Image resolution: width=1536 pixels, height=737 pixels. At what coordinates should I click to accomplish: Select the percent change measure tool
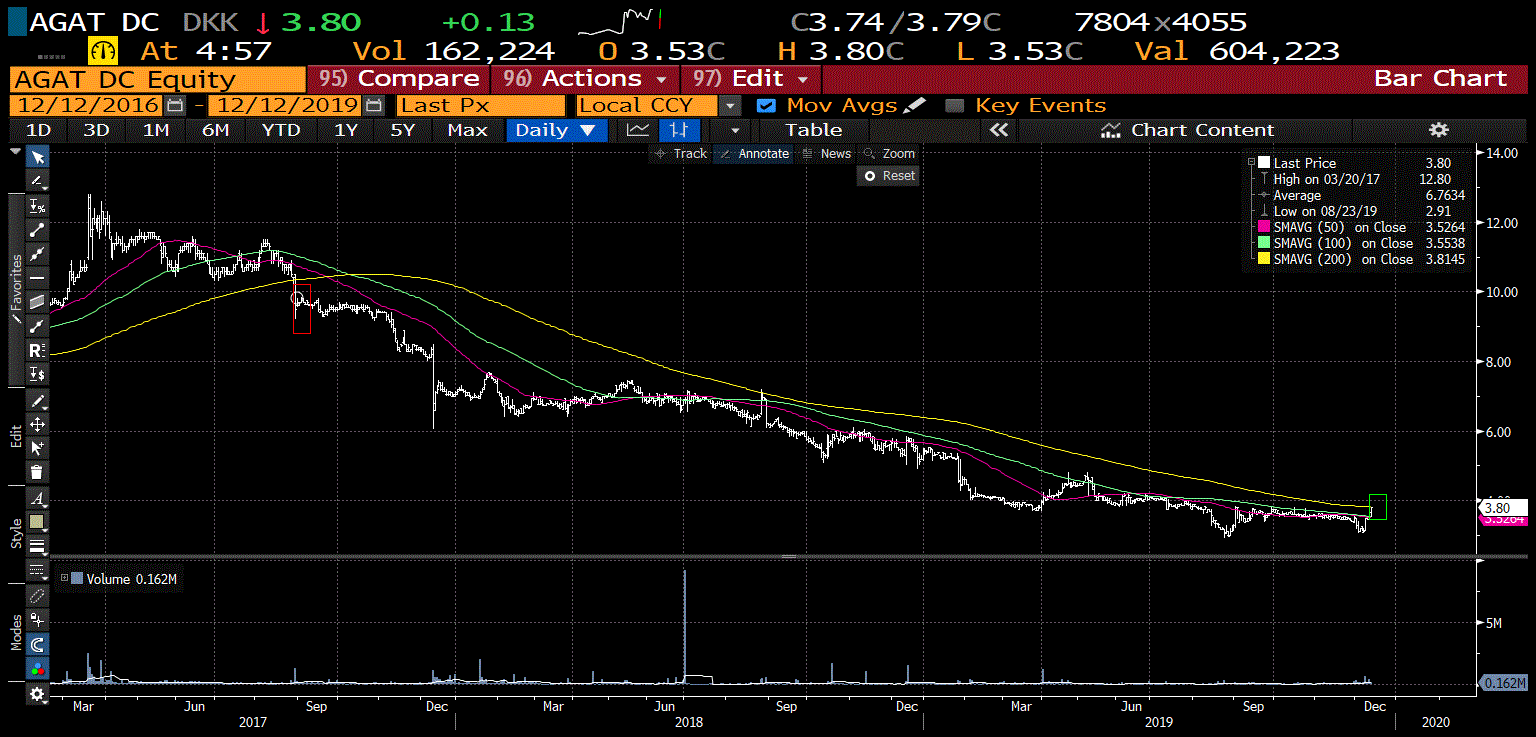(38, 205)
